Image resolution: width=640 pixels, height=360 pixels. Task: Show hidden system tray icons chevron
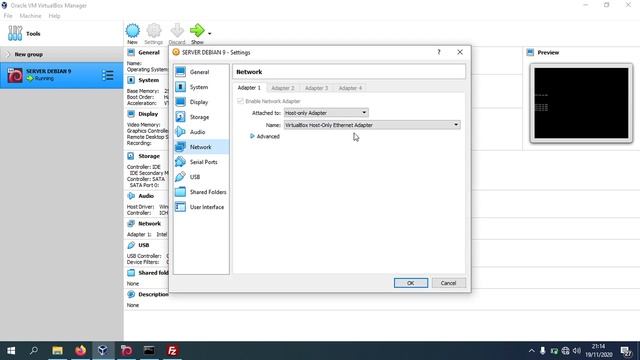(531, 351)
